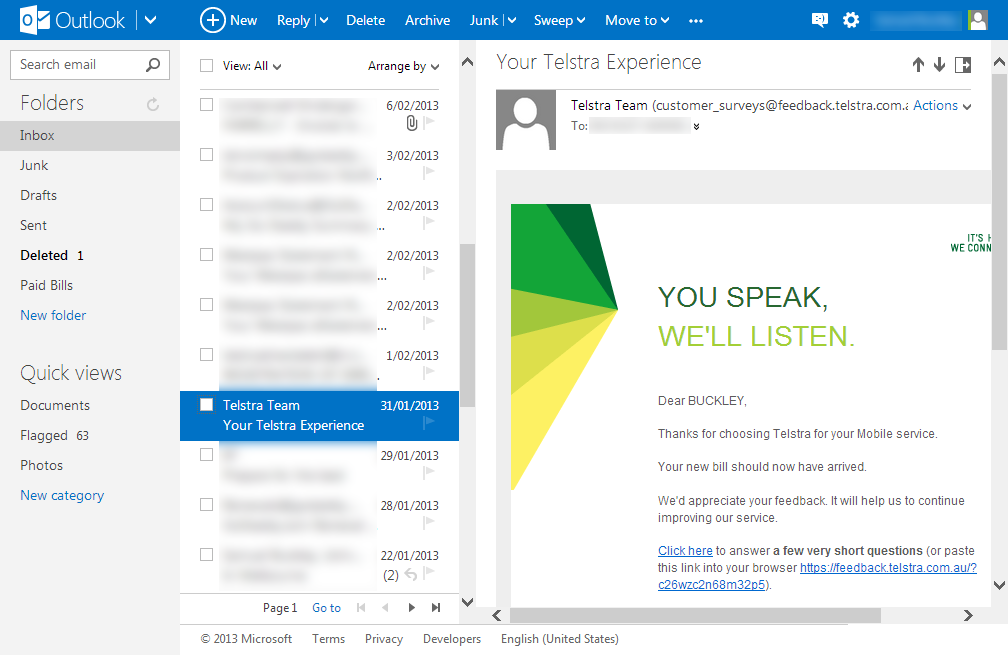Image resolution: width=1008 pixels, height=655 pixels.
Task: Go to last page of messages
Action: [x=436, y=607]
